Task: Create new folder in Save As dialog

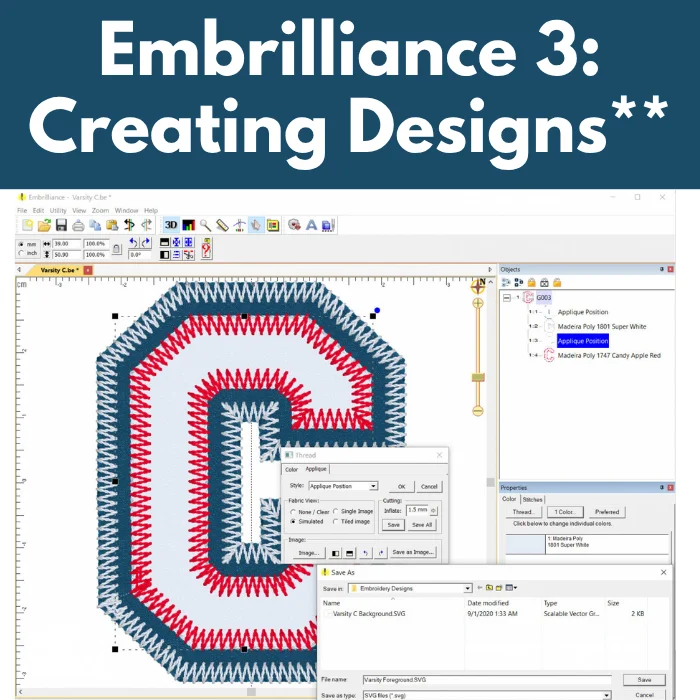Action: pyautogui.click(x=499, y=588)
